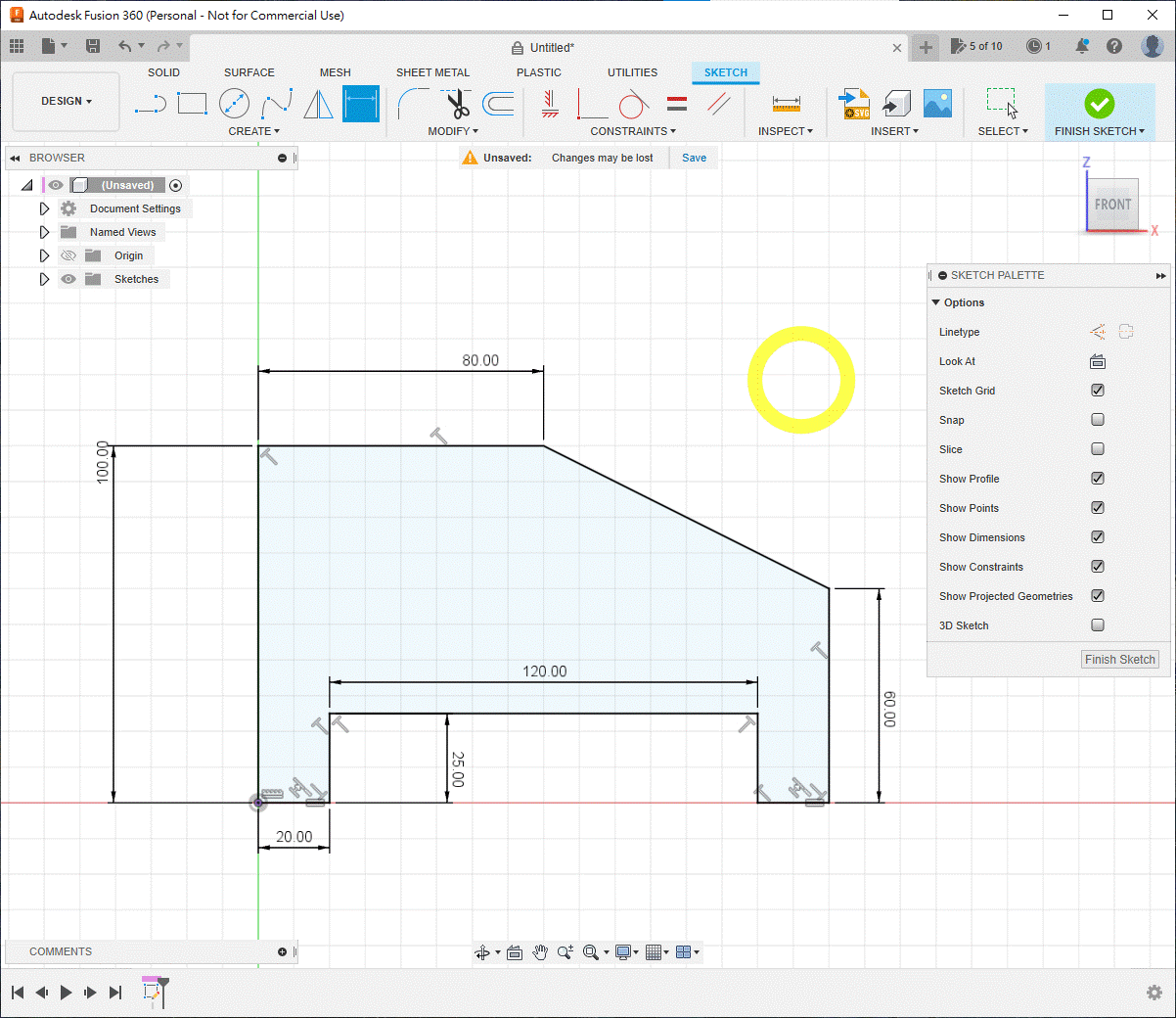This screenshot has width=1176, height=1018.
Task: Switch to the SURFACE tab
Action: (249, 72)
